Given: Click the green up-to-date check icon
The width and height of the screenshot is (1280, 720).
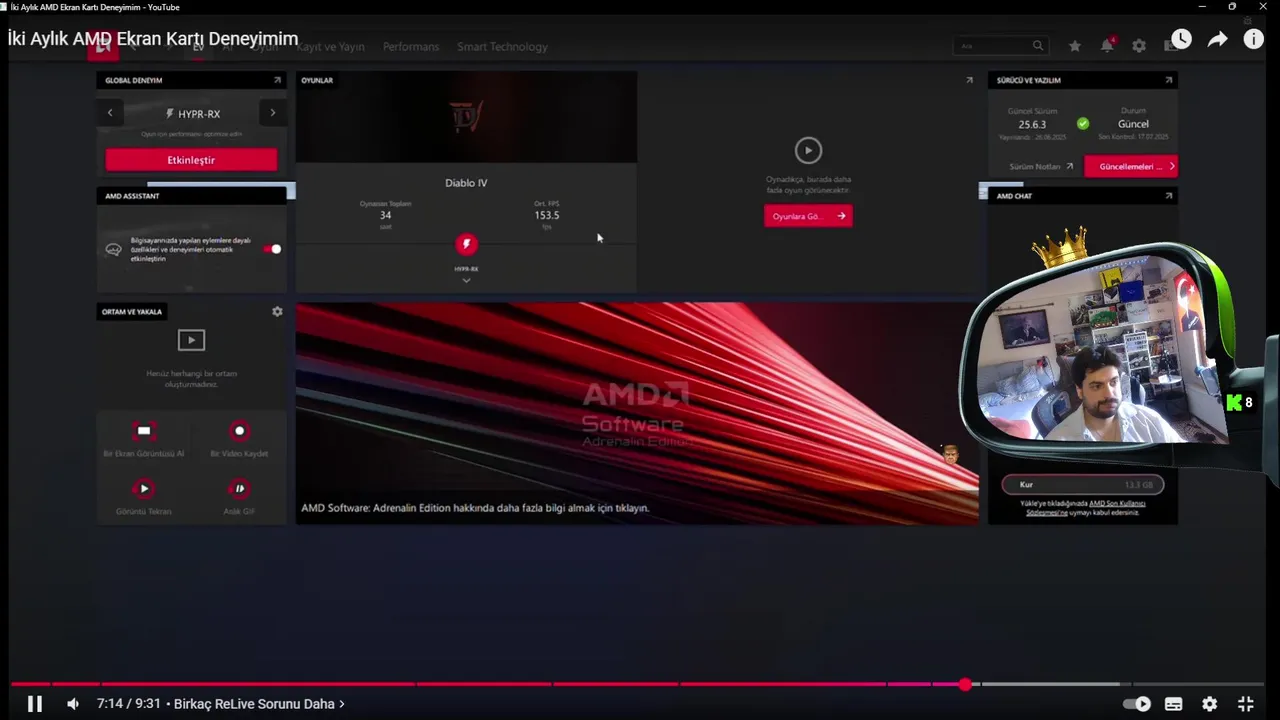Looking at the screenshot, I should 1083,124.
